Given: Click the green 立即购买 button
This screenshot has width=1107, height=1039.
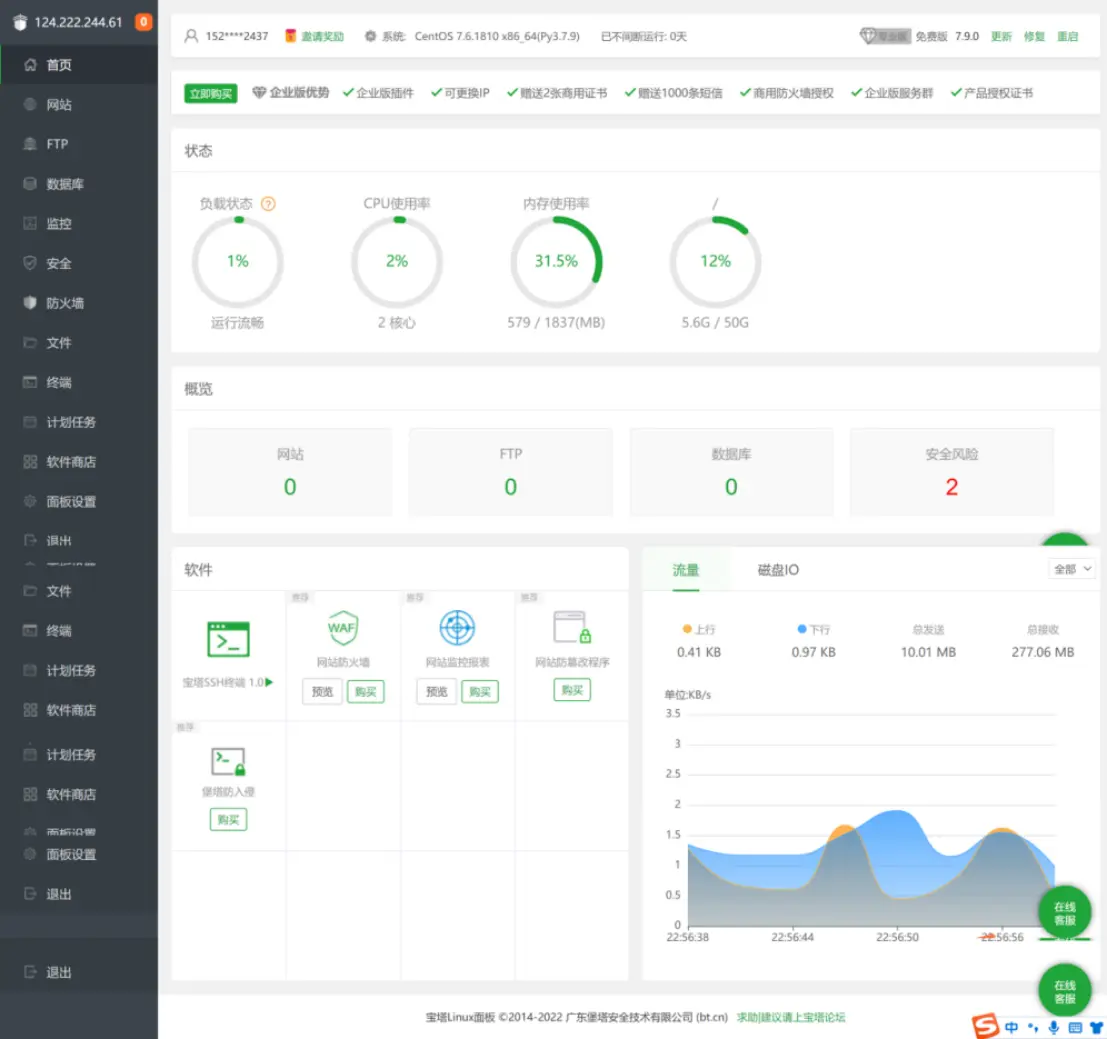Looking at the screenshot, I should click(210, 94).
